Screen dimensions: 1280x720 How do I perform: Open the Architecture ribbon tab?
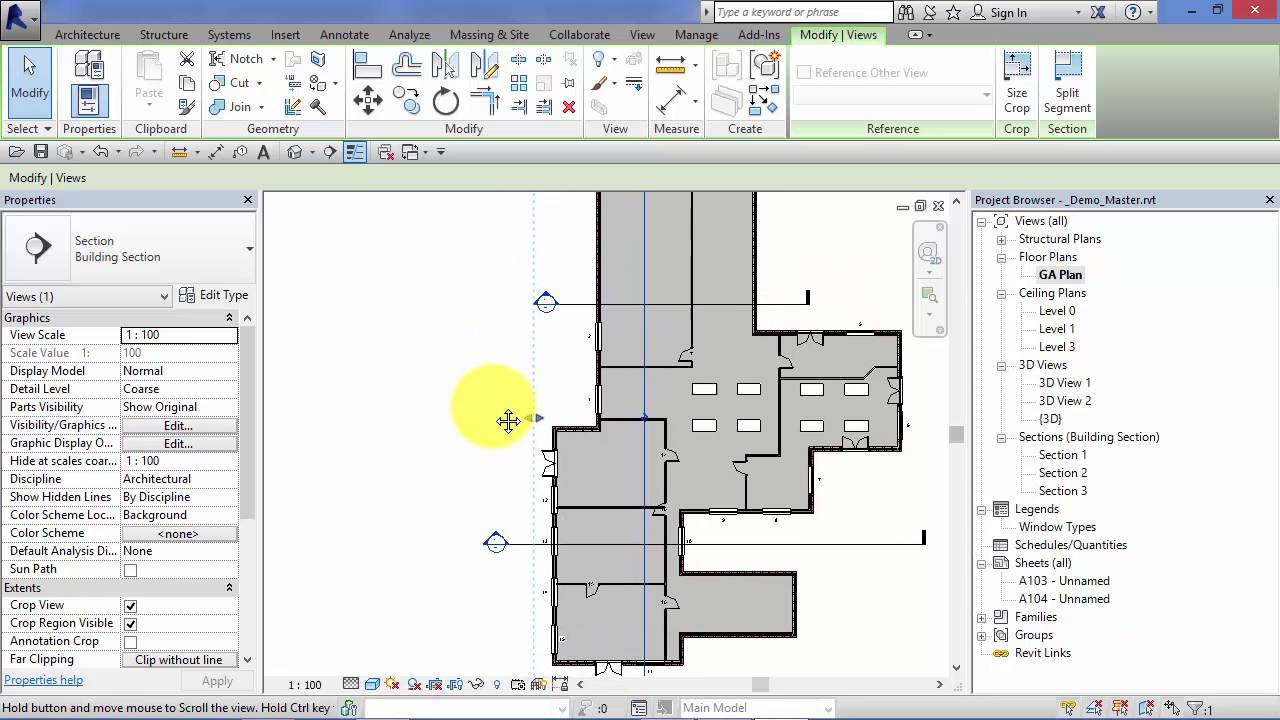click(x=87, y=35)
